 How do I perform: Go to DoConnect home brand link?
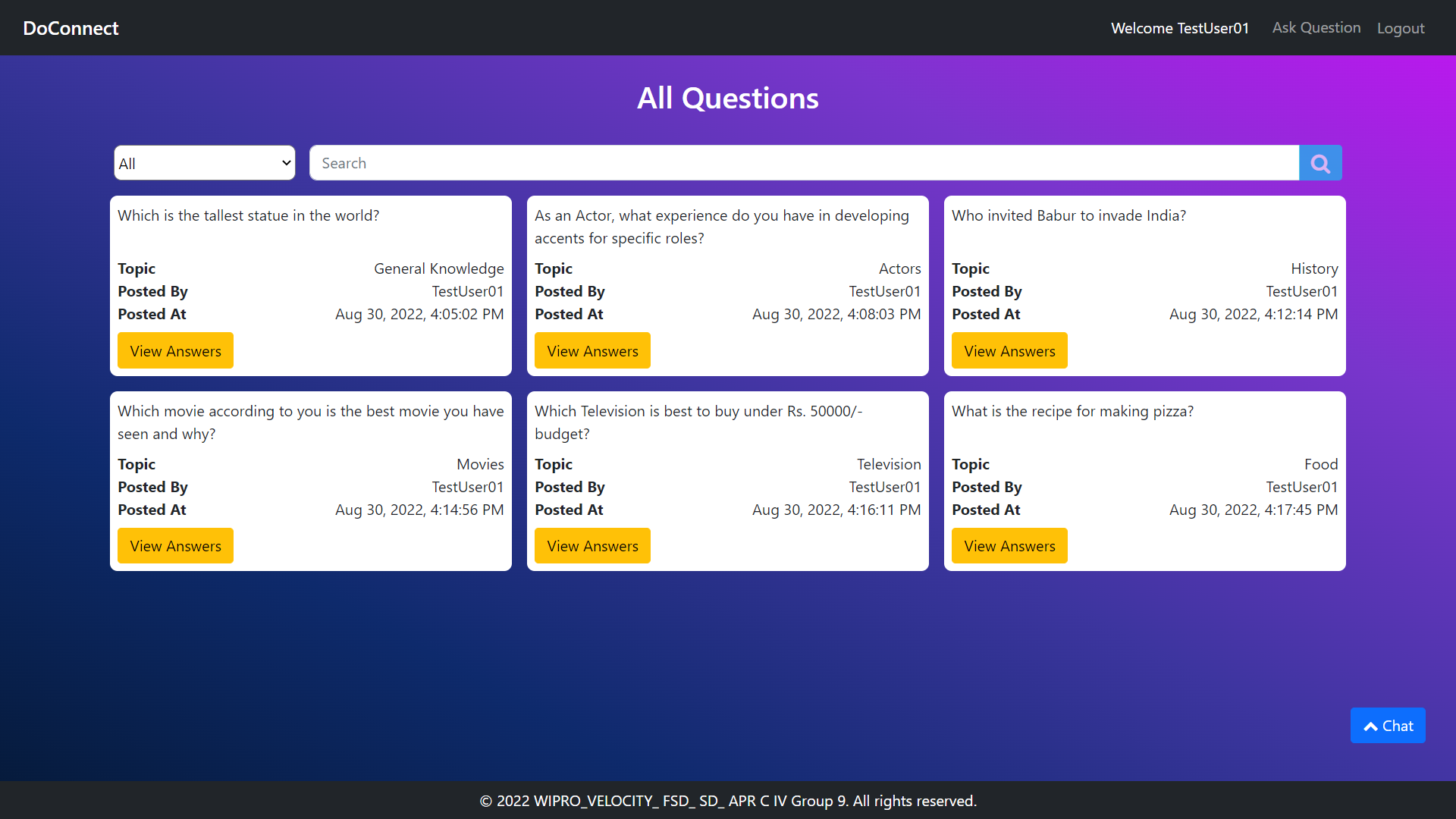(71, 28)
